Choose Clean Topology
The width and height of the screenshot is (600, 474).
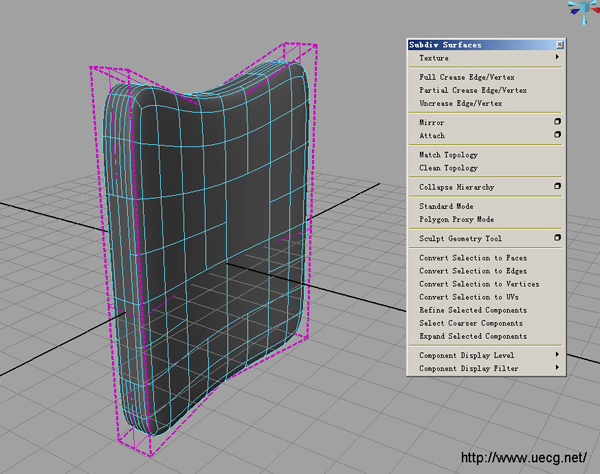coord(448,168)
